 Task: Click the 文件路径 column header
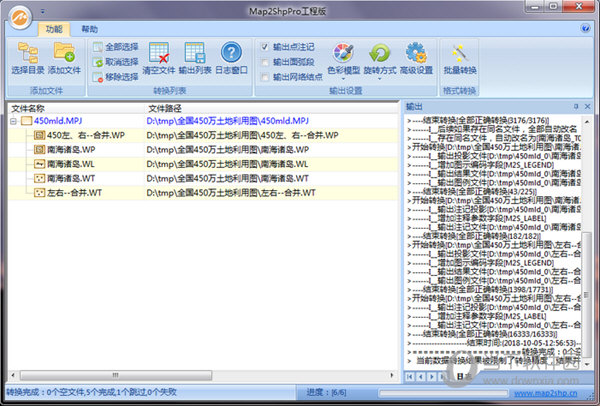click(x=272, y=108)
